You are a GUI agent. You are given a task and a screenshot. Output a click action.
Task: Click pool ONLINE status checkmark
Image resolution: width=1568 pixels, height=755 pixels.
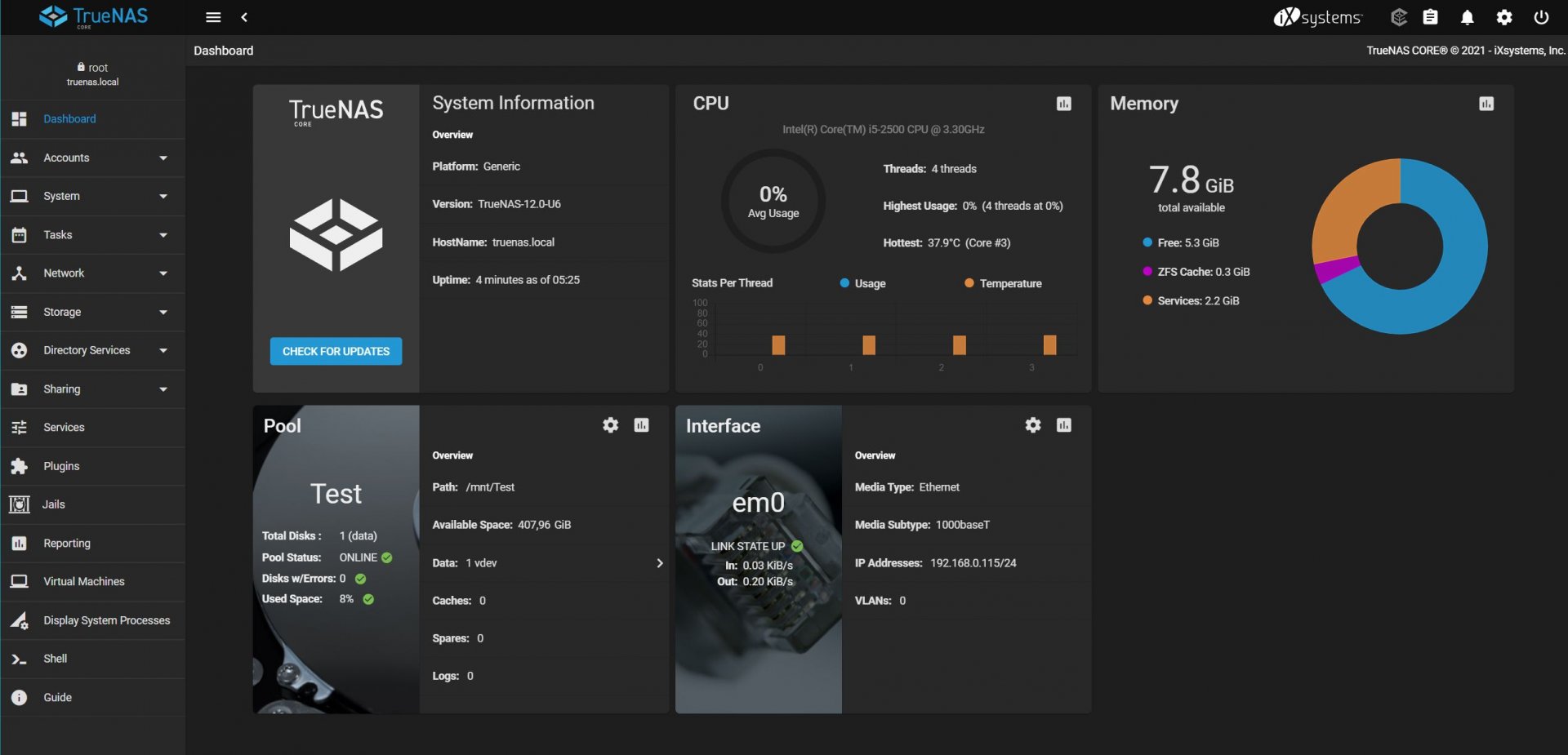tap(387, 557)
